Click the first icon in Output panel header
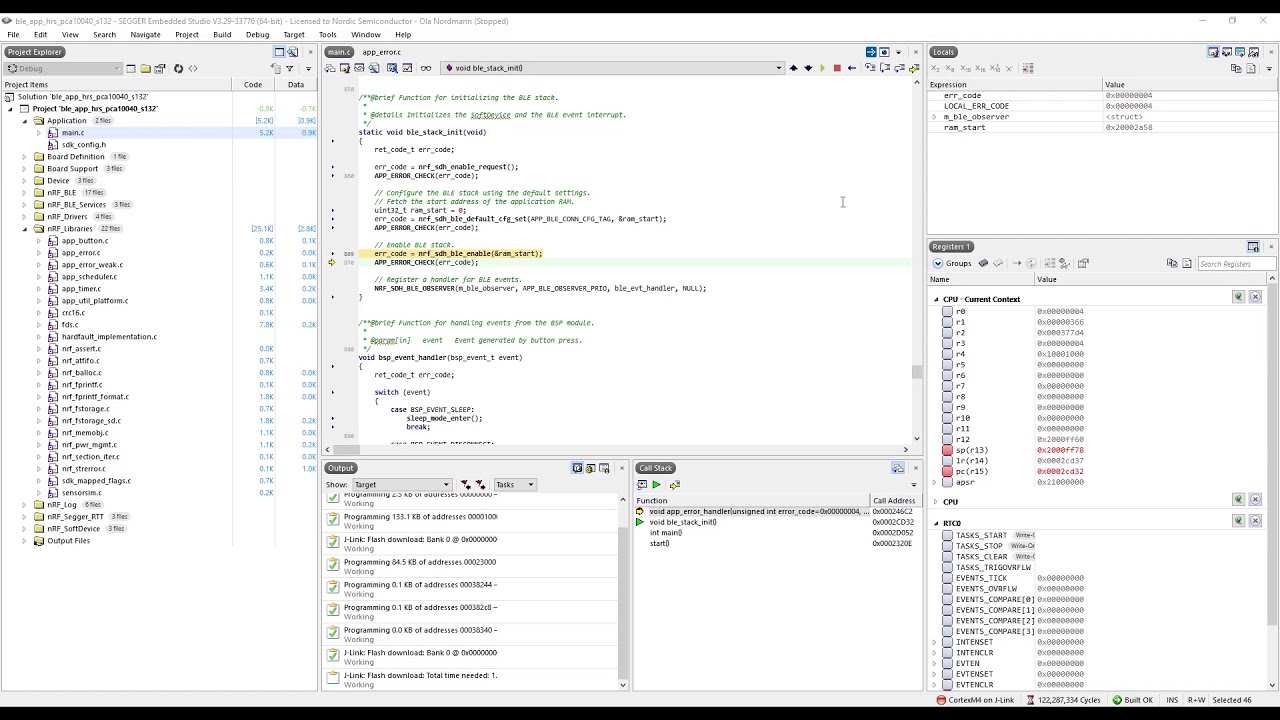This screenshot has width=1280, height=720. tap(577, 468)
